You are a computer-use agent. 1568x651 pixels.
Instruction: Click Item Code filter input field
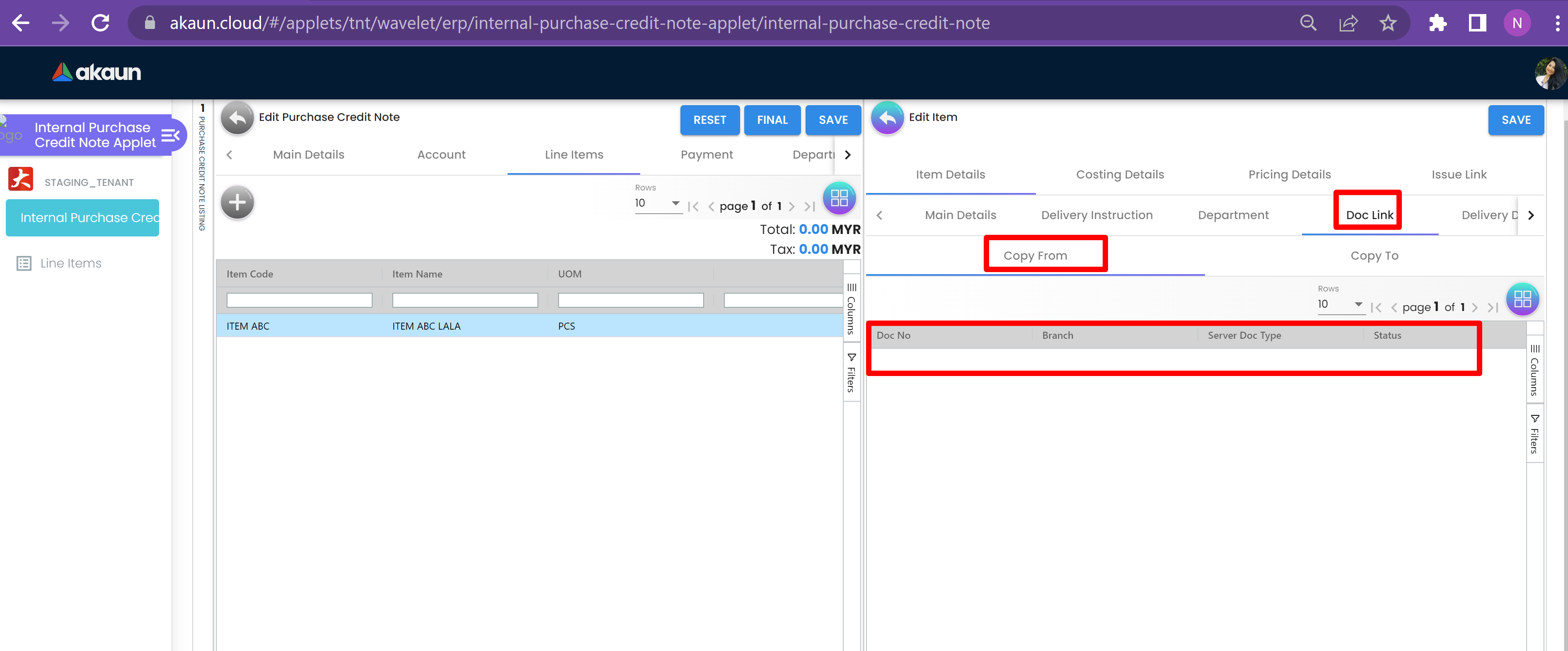pos(299,300)
